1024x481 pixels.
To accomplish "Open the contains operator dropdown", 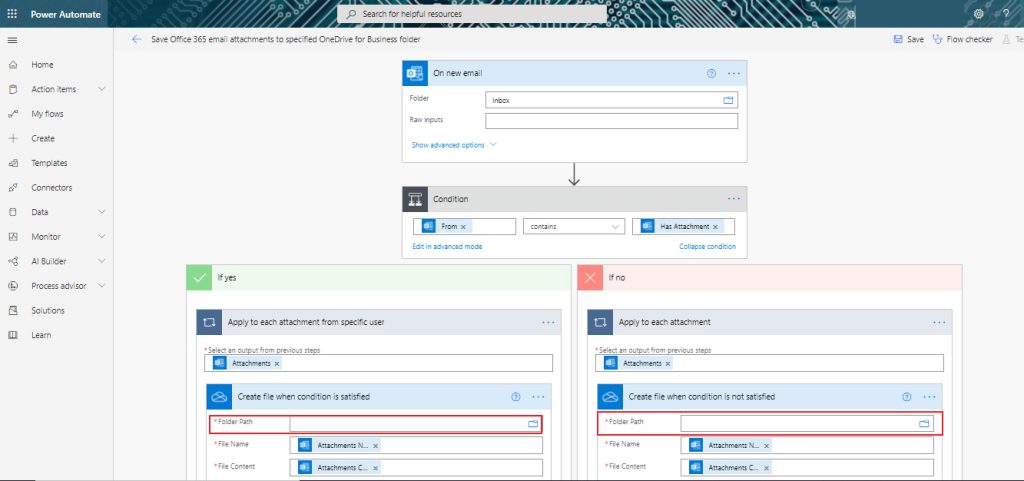I will tap(573, 226).
